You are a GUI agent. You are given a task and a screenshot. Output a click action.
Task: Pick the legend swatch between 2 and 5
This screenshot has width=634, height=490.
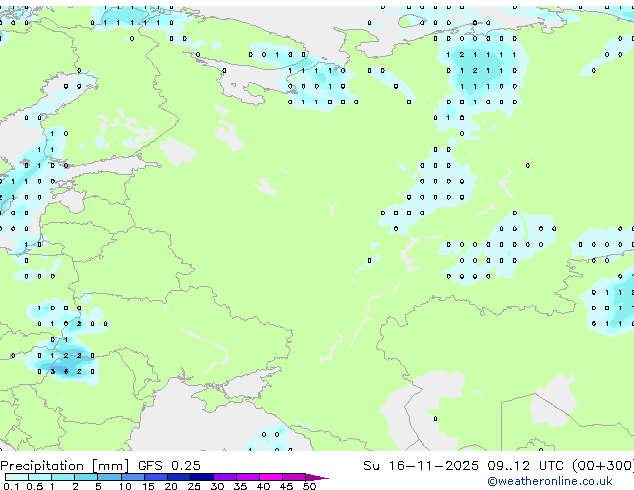coord(86,477)
